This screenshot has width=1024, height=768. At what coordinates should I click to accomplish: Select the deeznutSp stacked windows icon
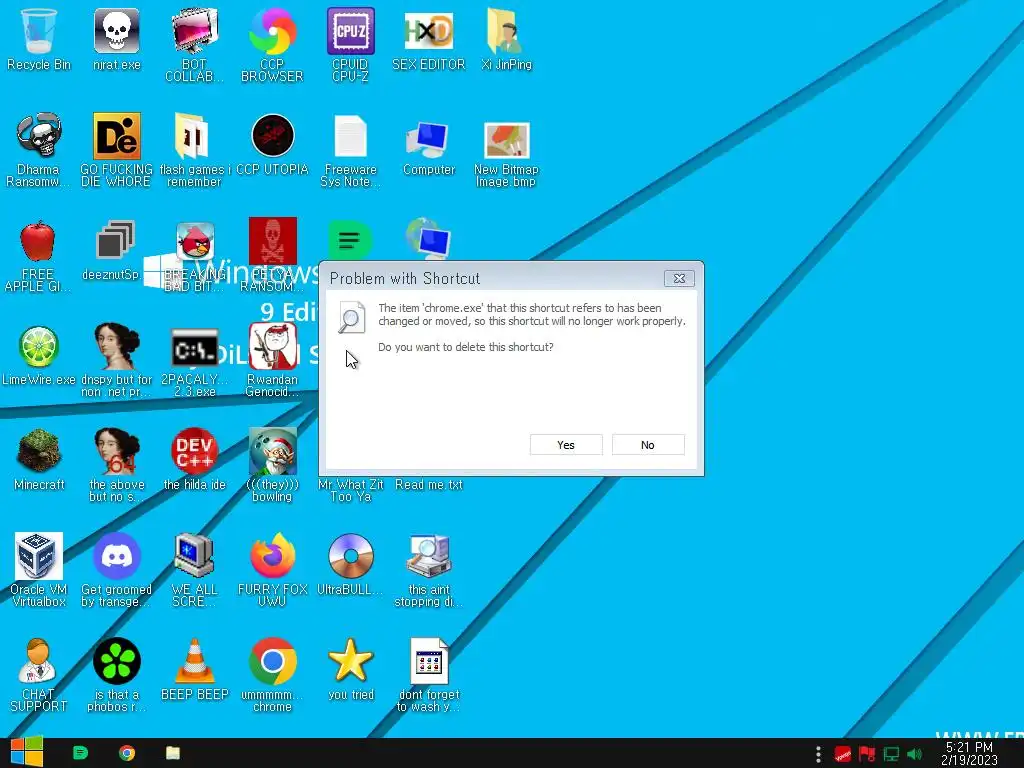(116, 240)
